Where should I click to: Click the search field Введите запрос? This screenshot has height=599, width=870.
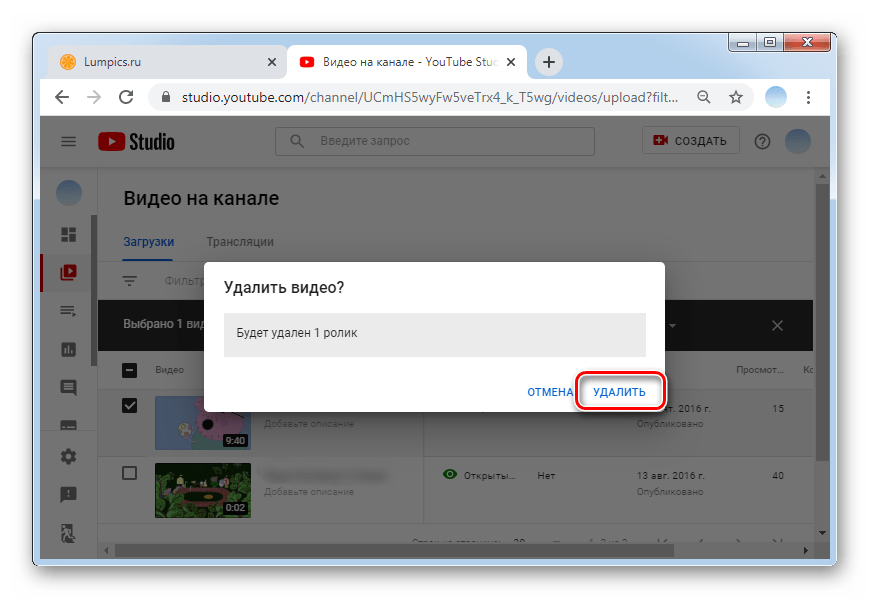(435, 141)
